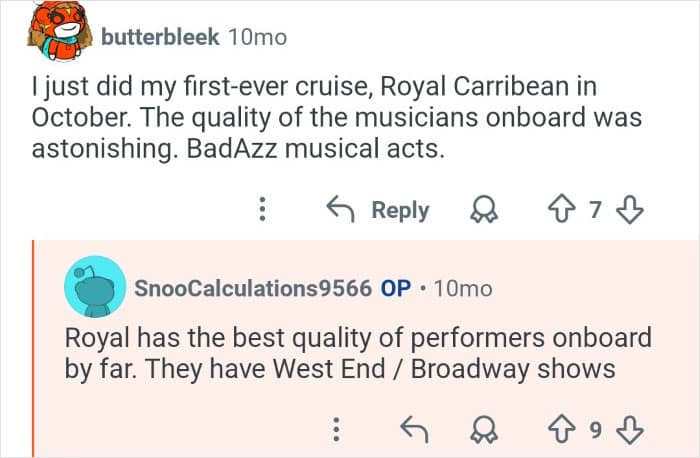Open the 10mo timestamp on butterbleek's comment
Viewport: 700px width, 458px height.
click(x=257, y=37)
